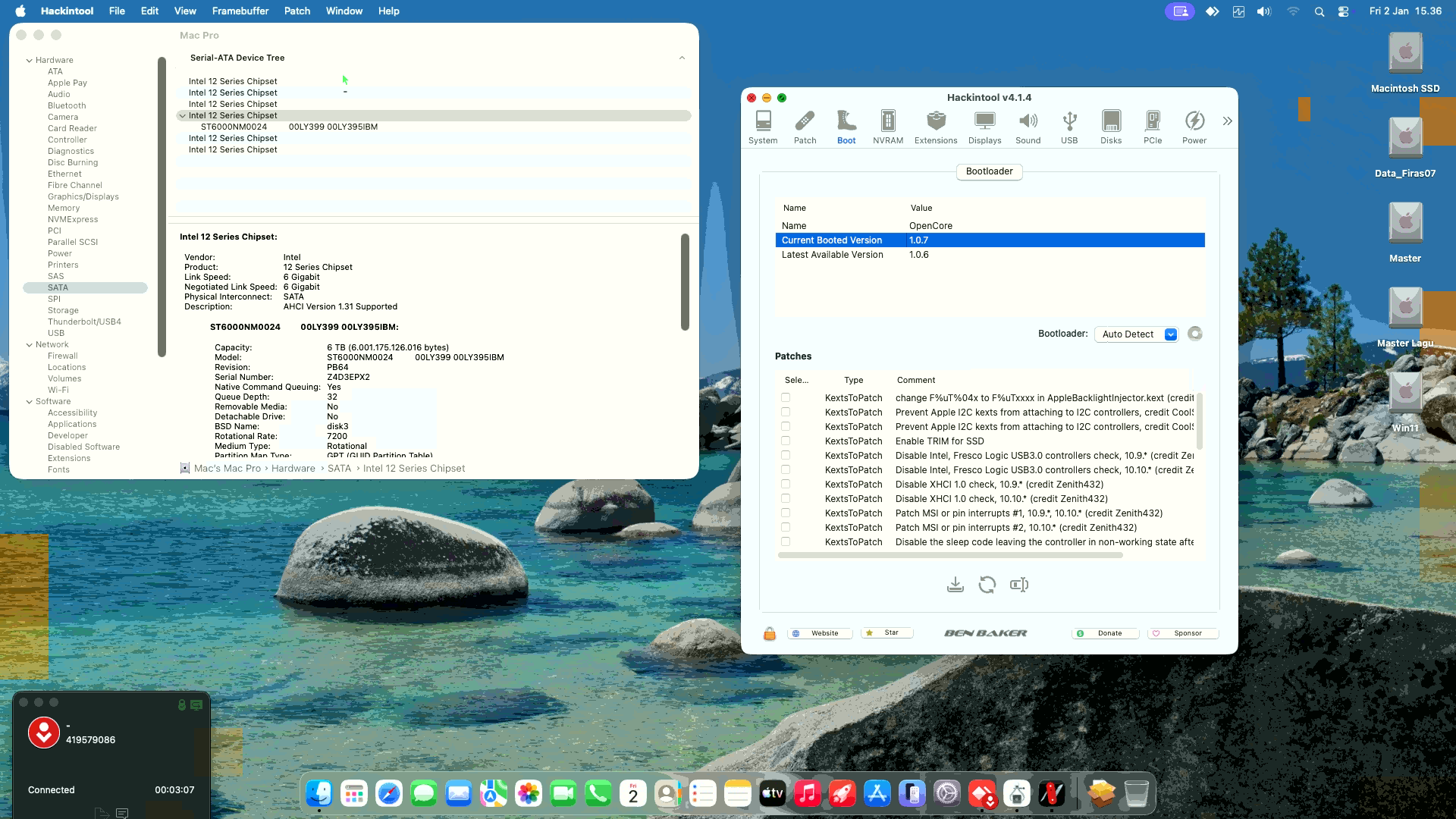The width and height of the screenshot is (1456, 819).
Task: Click the System Information sidebar scrollbar
Action: click(162, 206)
